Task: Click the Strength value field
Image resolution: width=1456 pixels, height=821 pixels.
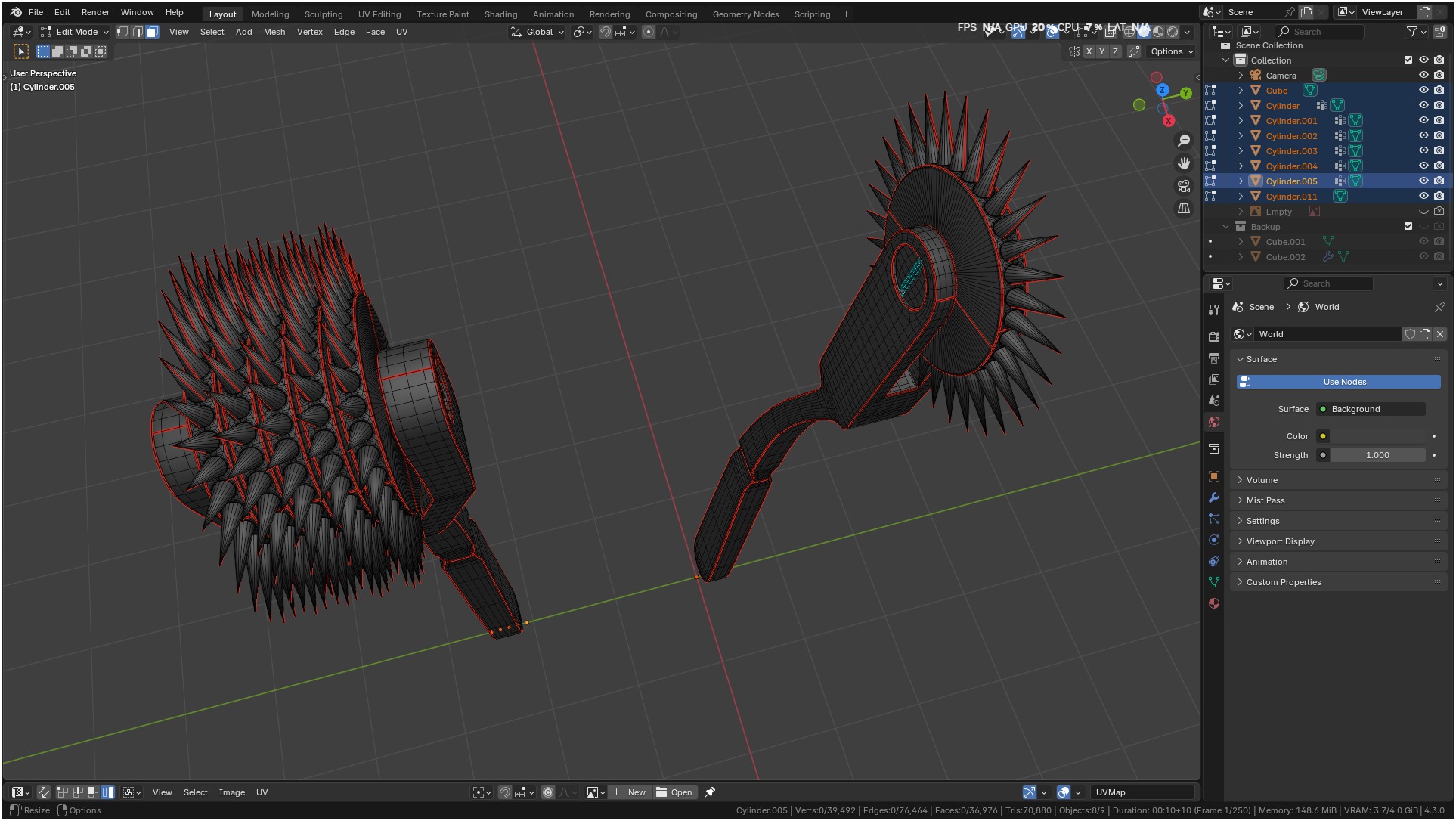Action: [1377, 455]
